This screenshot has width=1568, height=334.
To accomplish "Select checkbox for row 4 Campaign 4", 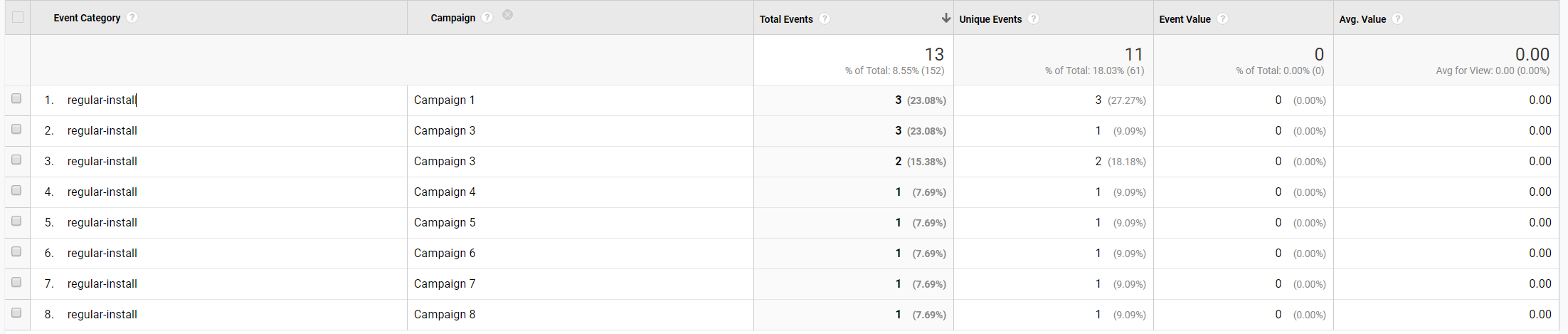I will click(16, 191).
